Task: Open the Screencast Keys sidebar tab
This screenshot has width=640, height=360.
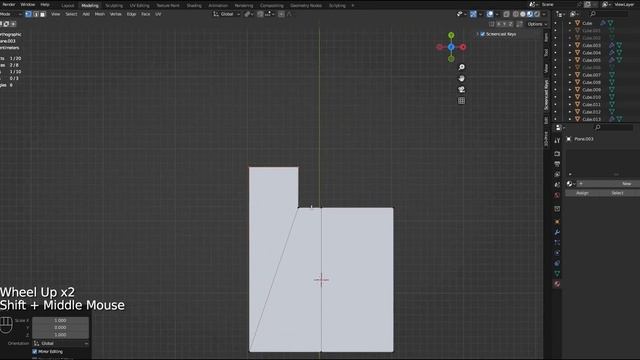Action: coord(546,95)
